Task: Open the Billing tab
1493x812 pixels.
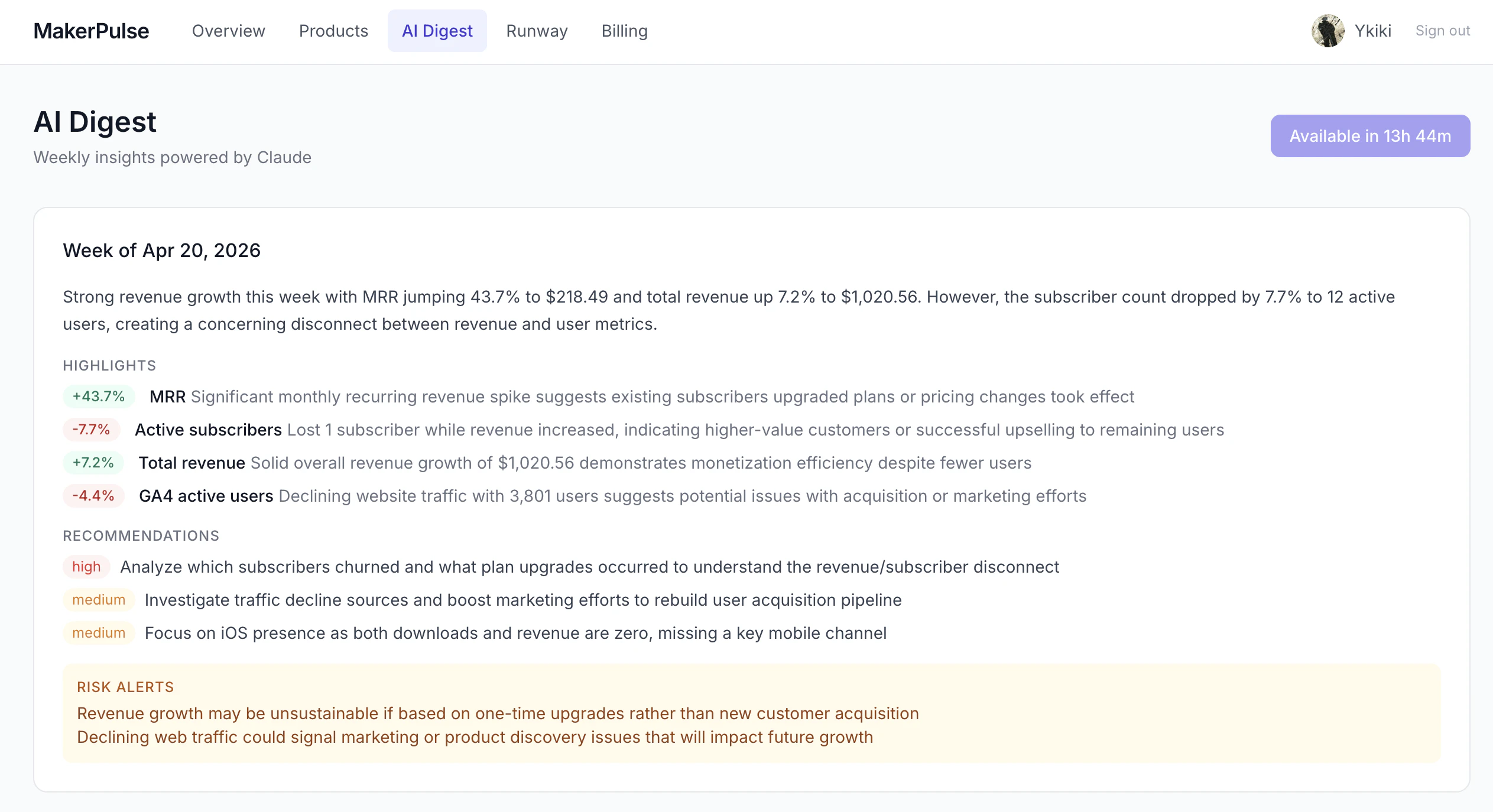Action: pos(624,31)
